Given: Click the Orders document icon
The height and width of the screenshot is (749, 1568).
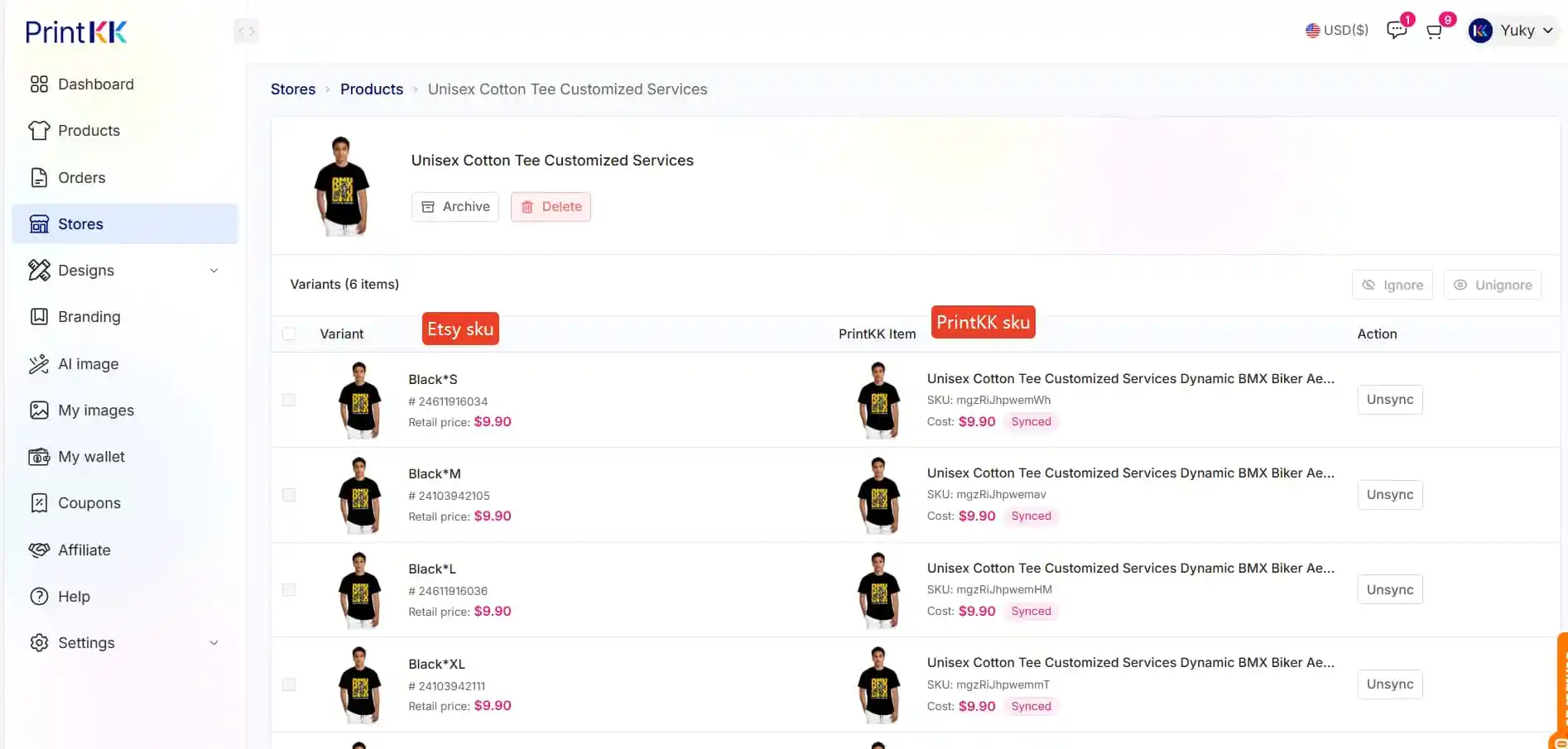Looking at the screenshot, I should pyautogui.click(x=39, y=178).
